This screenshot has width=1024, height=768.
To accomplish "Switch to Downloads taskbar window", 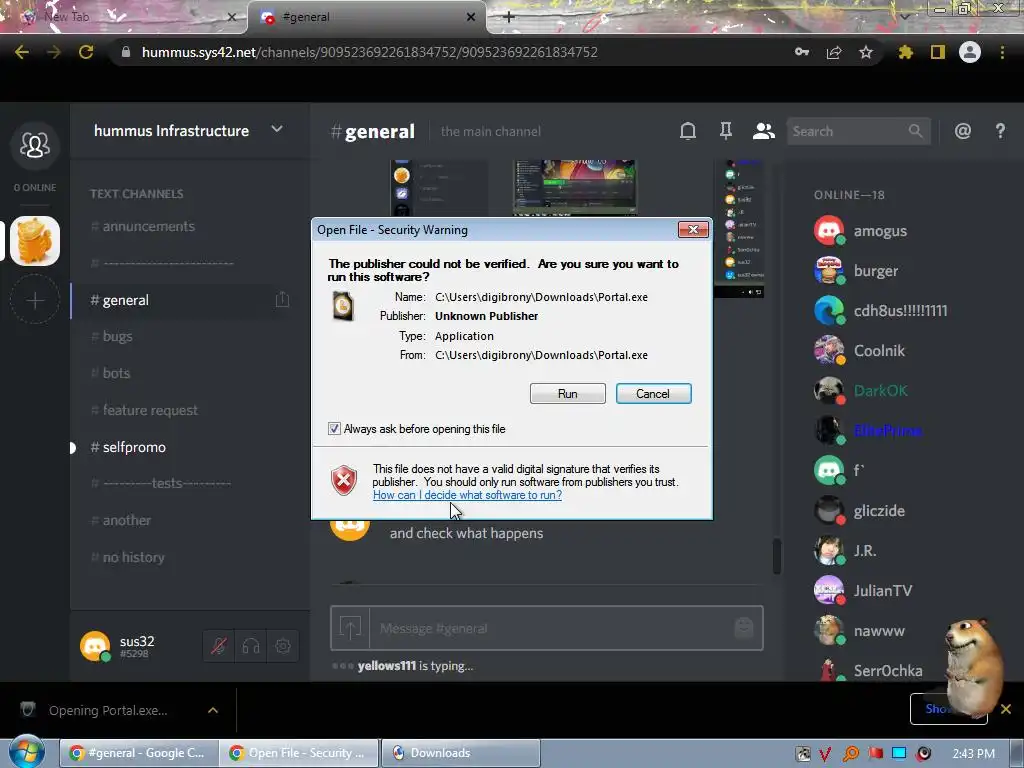I will coord(460,753).
